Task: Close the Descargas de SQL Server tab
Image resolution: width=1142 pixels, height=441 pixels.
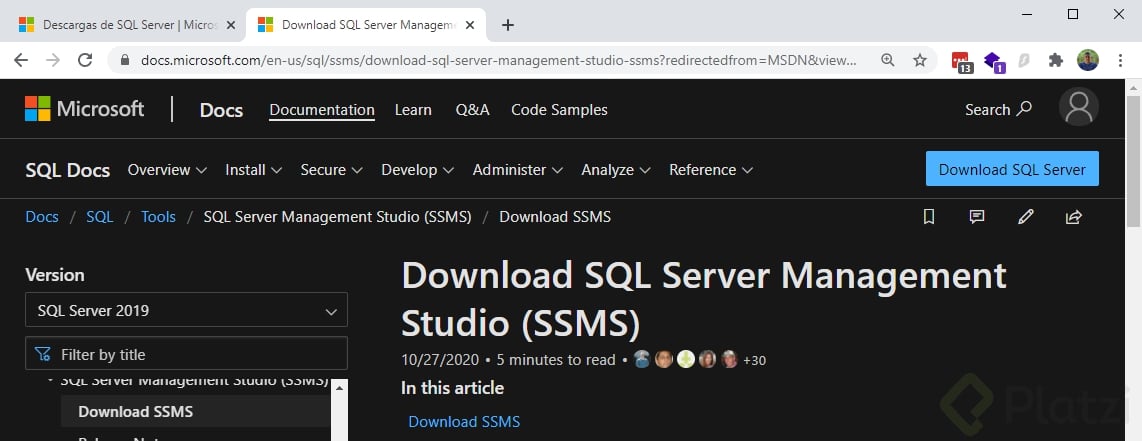Action: pyautogui.click(x=231, y=25)
